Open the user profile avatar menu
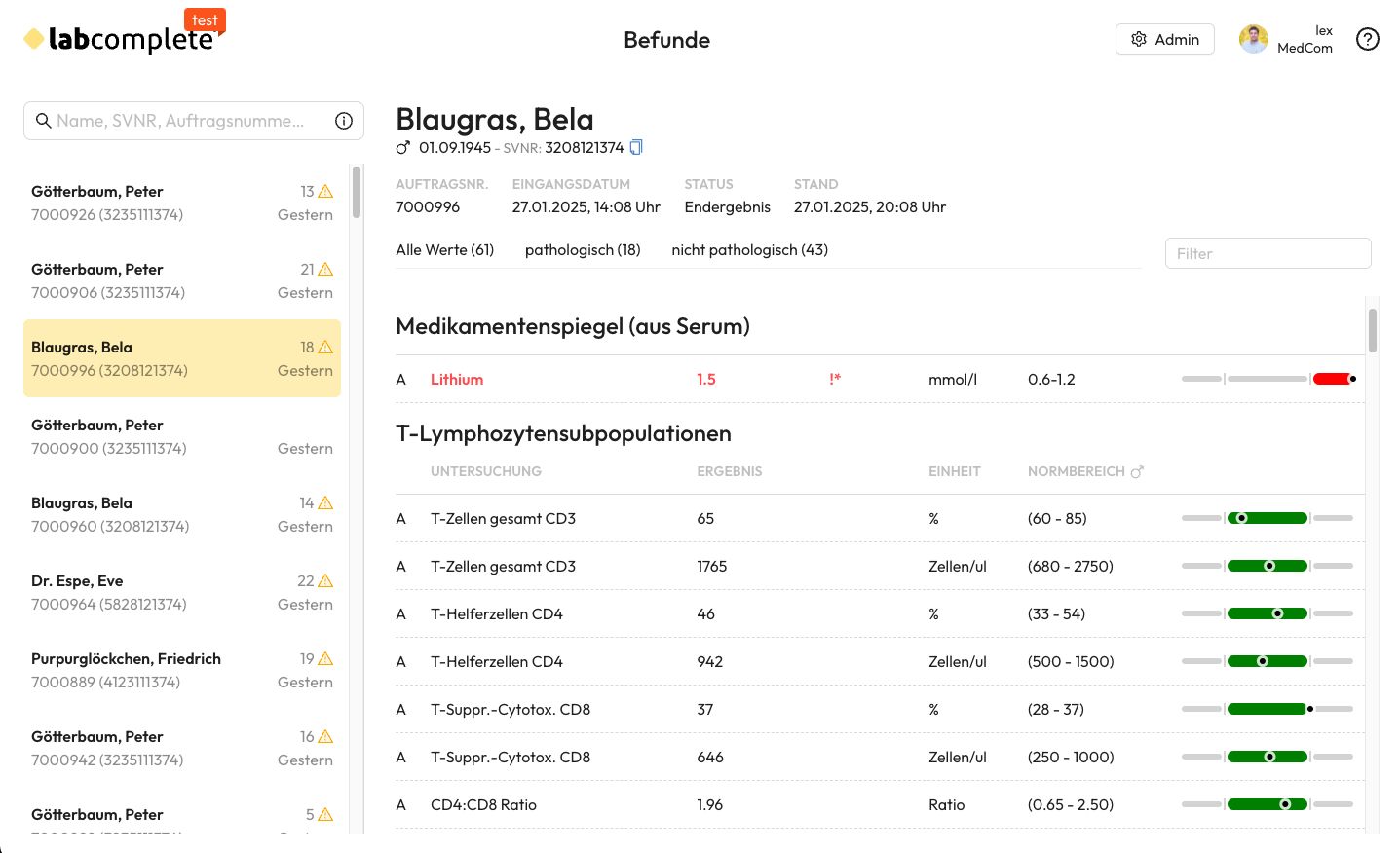1400x853 pixels. pyautogui.click(x=1253, y=39)
